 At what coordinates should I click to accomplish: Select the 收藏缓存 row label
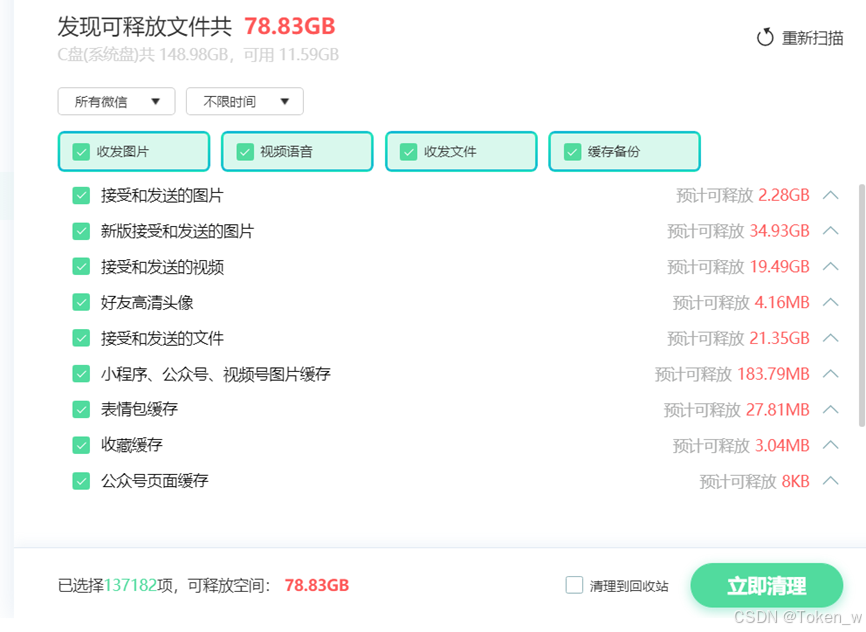click(x=131, y=445)
